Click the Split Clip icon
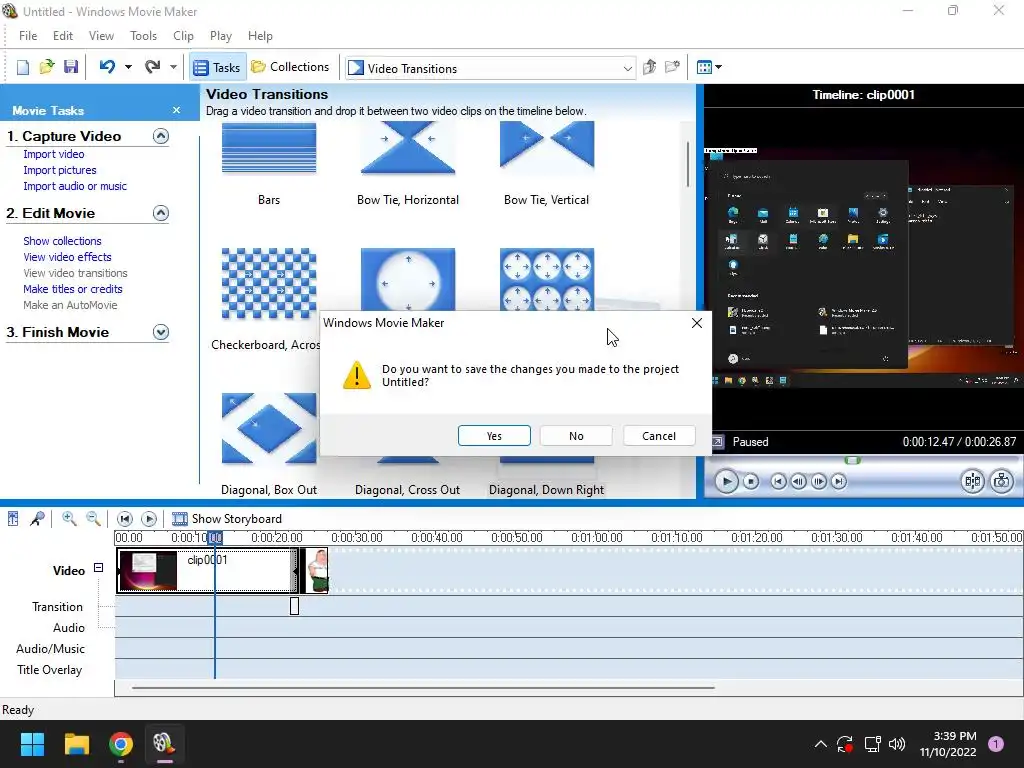 972,481
